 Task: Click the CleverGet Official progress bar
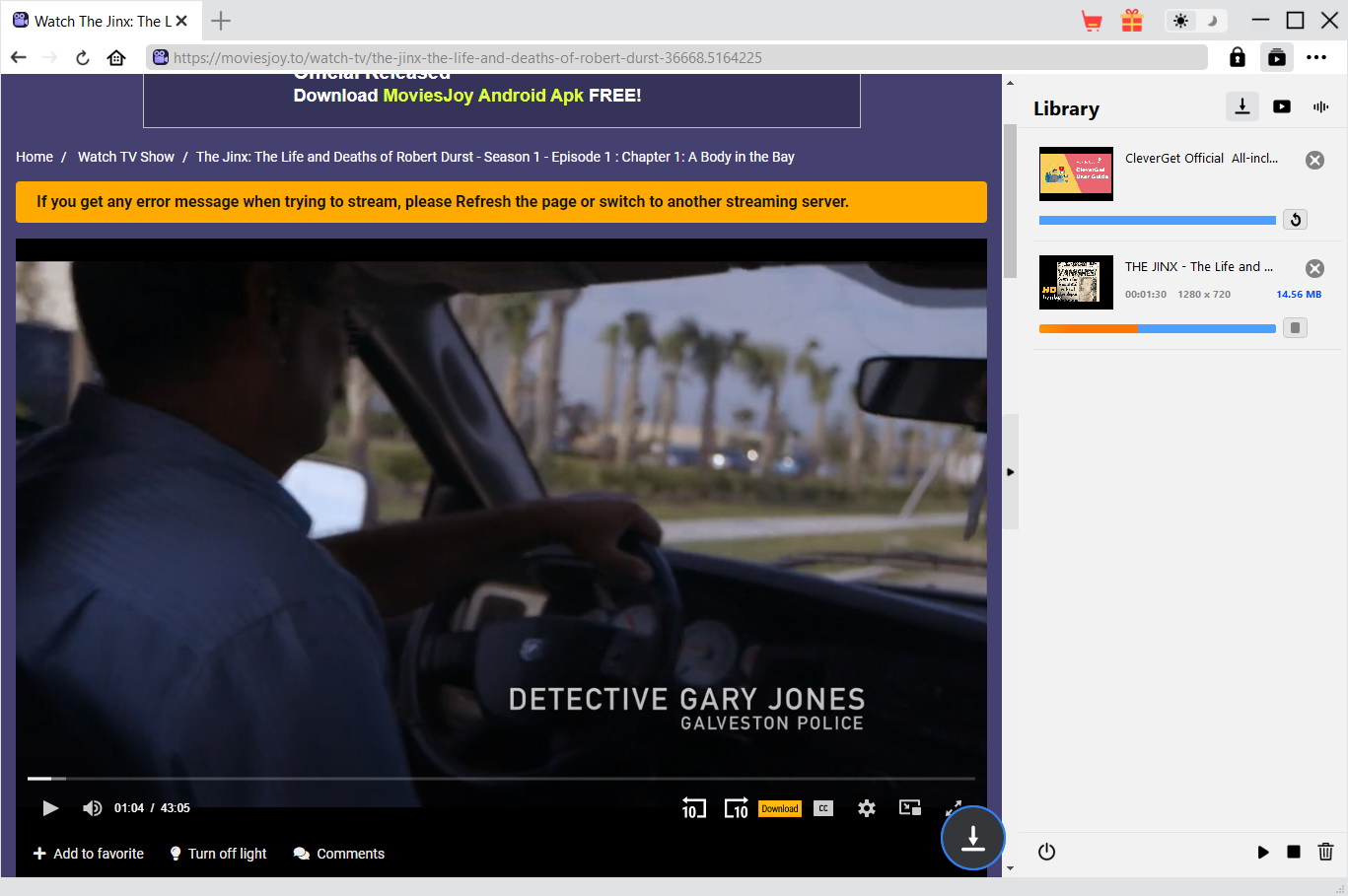tap(1158, 220)
